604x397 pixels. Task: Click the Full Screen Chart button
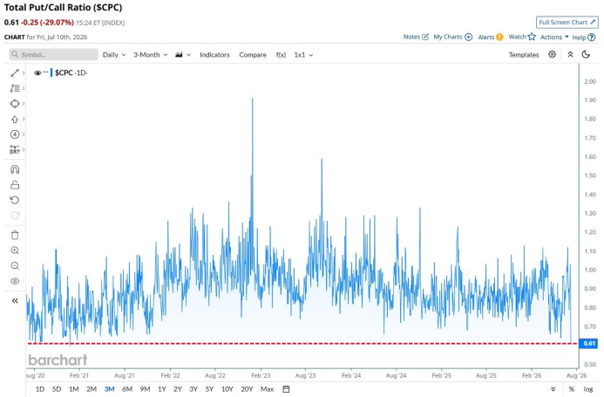click(x=567, y=22)
